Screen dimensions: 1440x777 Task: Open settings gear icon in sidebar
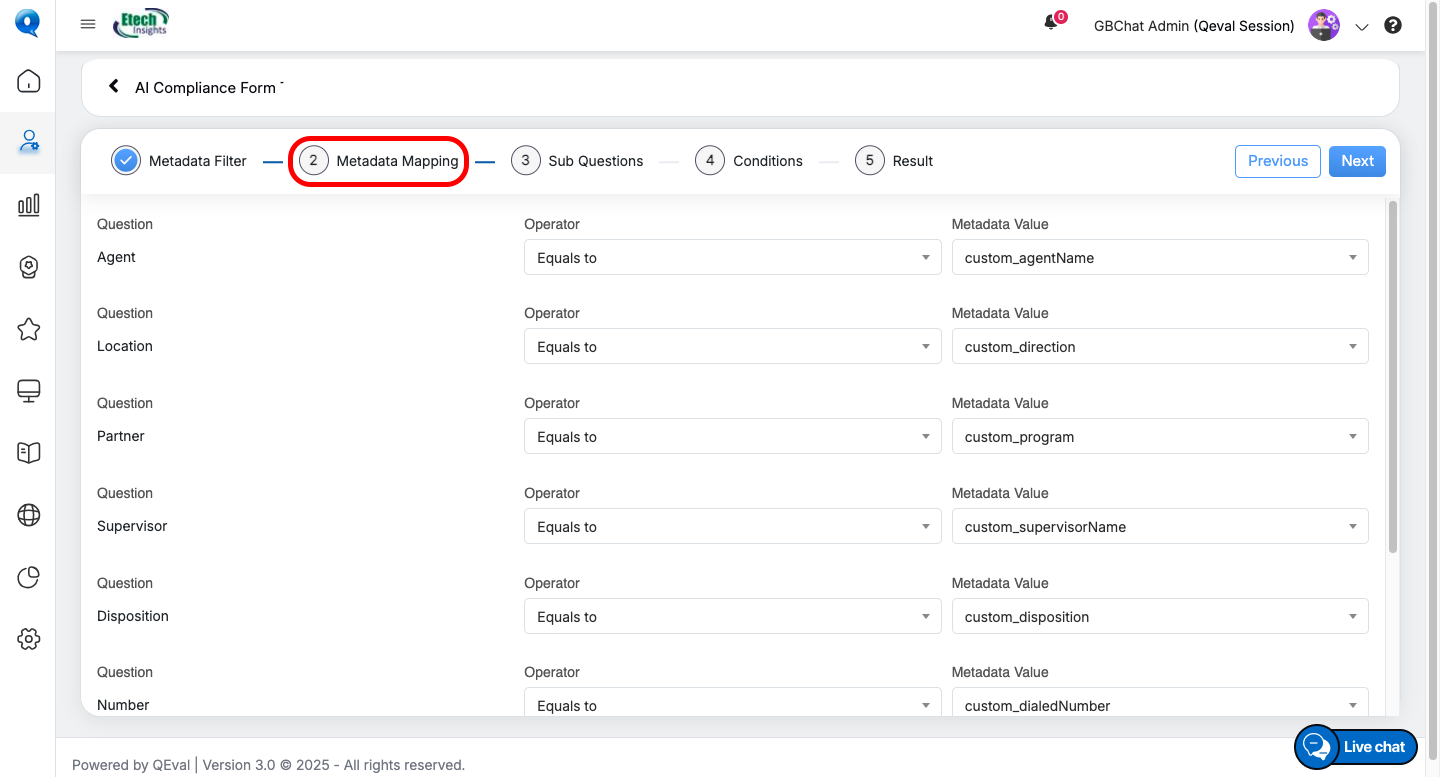pos(28,639)
